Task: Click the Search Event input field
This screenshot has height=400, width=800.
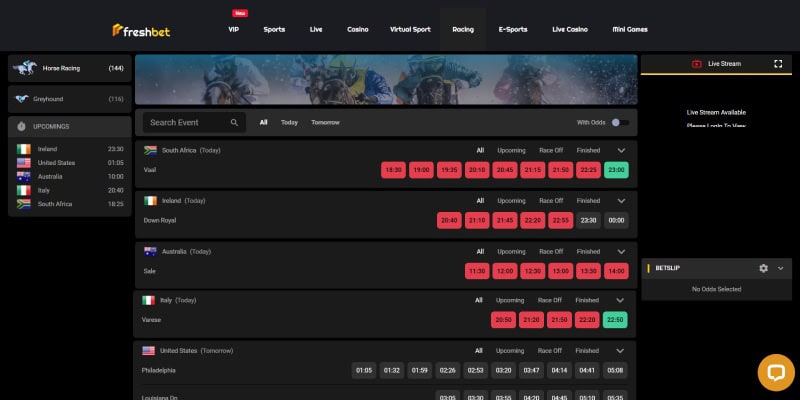Action: [185, 123]
